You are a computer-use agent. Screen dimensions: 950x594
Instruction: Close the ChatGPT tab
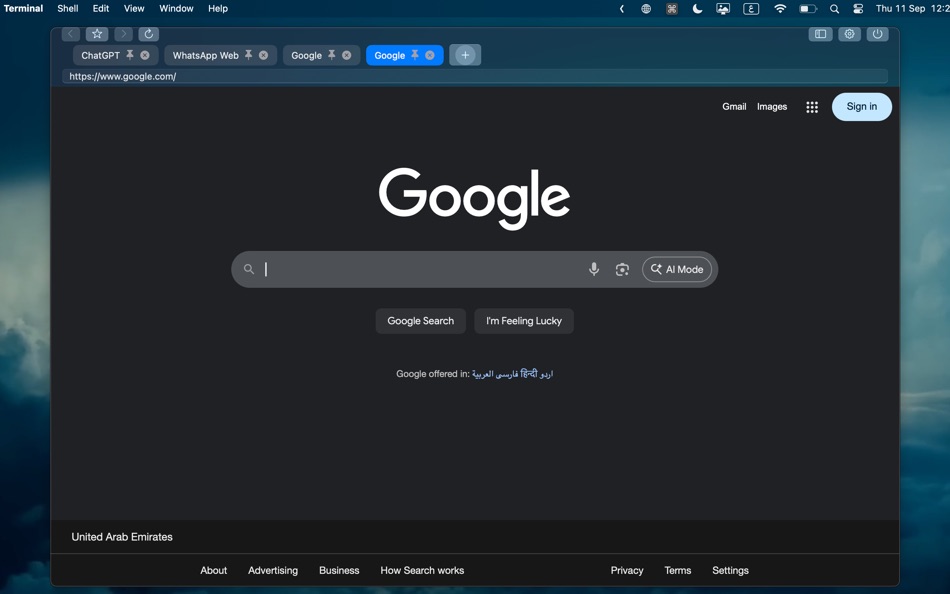[x=145, y=55]
